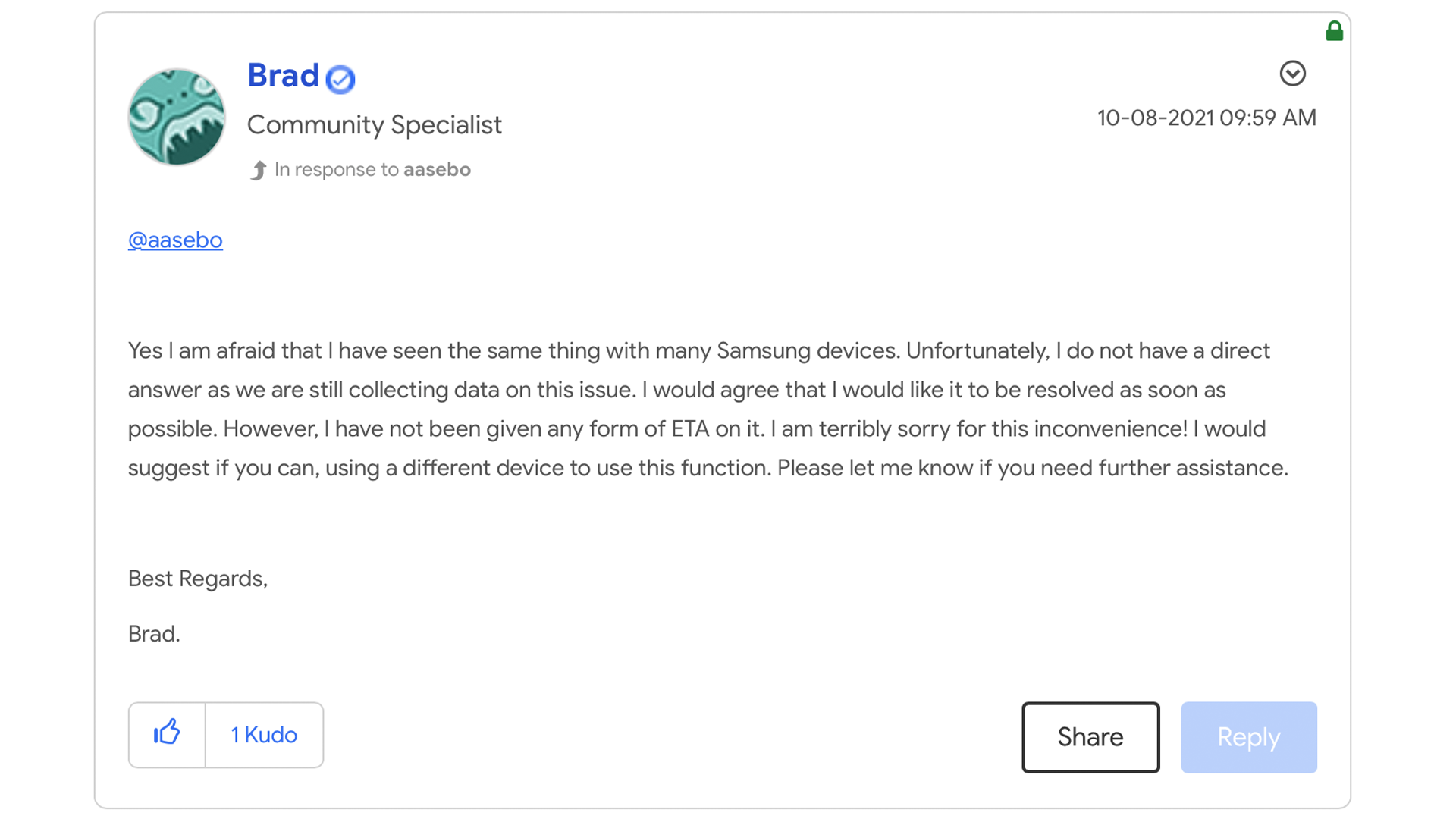Click the Community Specialist rank label
The width and height of the screenshot is (1456, 819).
tap(375, 125)
